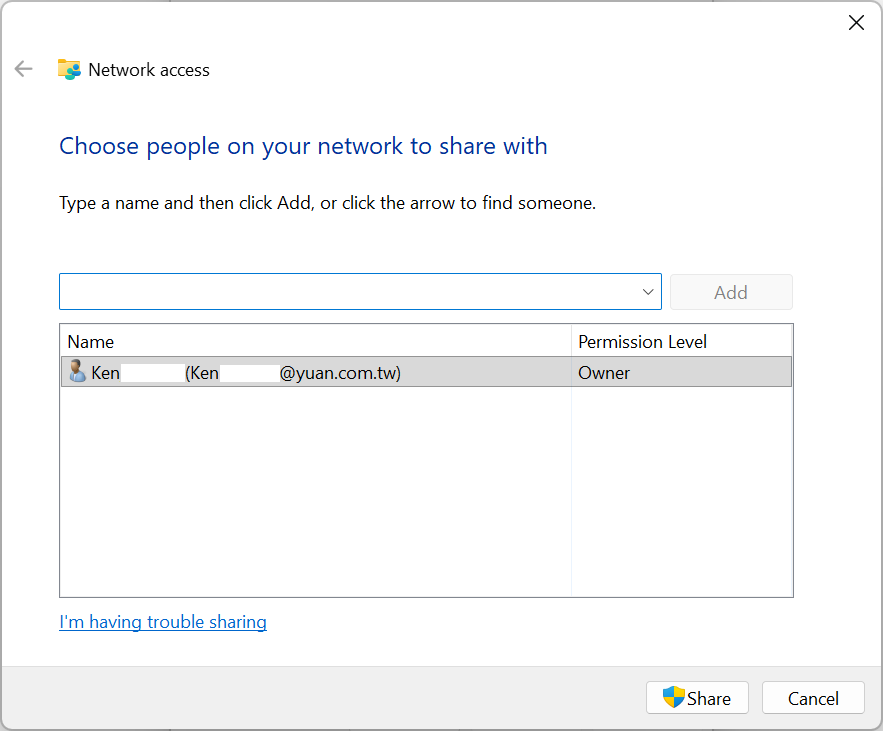Click the UAC shield icon on Share

[x=673, y=697]
